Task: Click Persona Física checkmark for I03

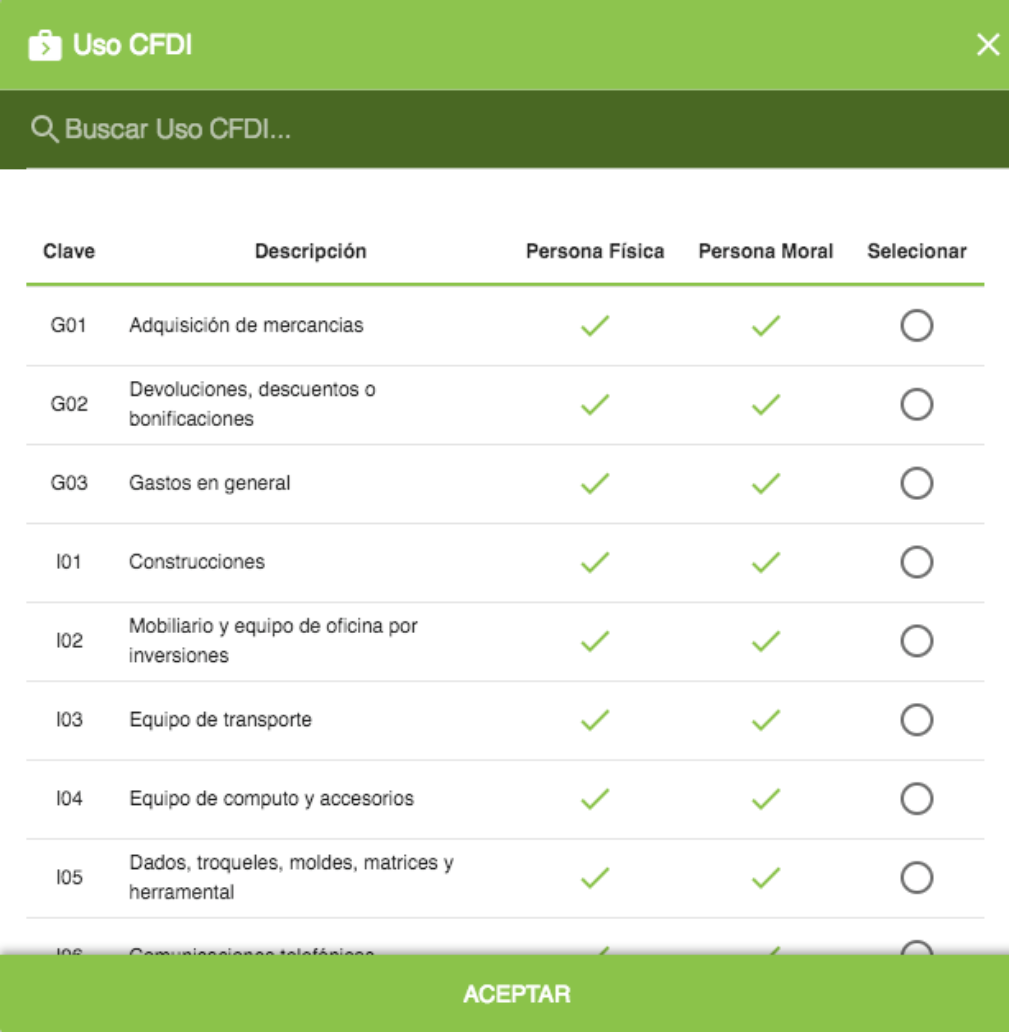Action: (x=595, y=721)
